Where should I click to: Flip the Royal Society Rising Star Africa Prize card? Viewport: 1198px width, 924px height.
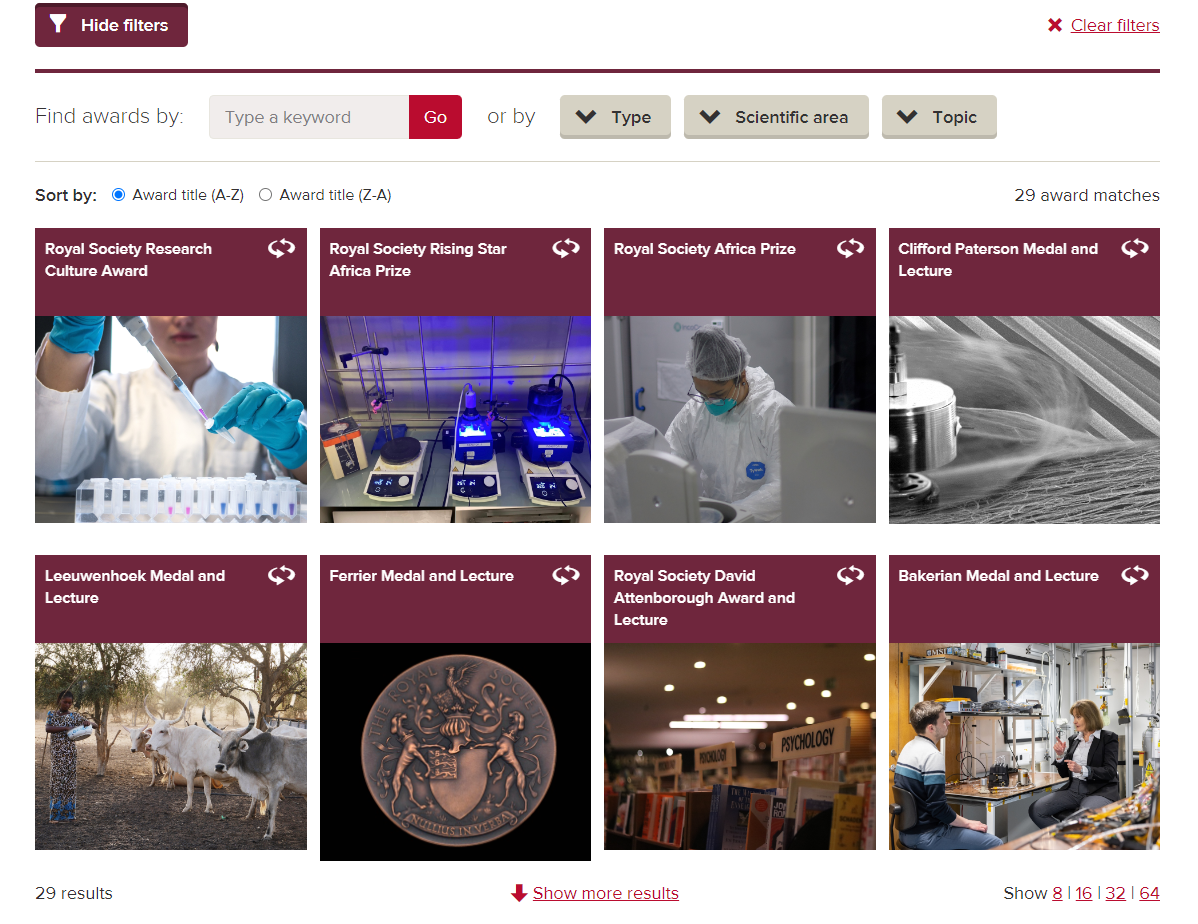566,248
